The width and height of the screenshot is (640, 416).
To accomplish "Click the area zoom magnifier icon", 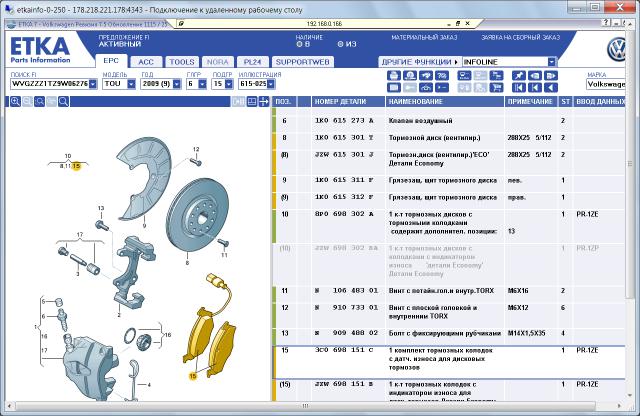I will [x=39, y=101].
